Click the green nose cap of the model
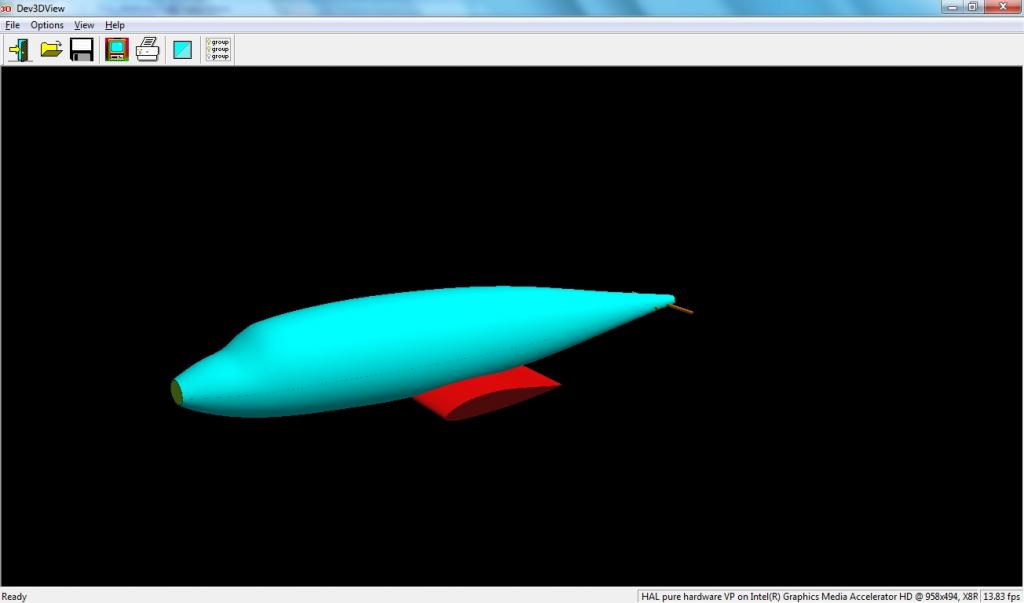This screenshot has height=603, width=1024. [x=177, y=391]
